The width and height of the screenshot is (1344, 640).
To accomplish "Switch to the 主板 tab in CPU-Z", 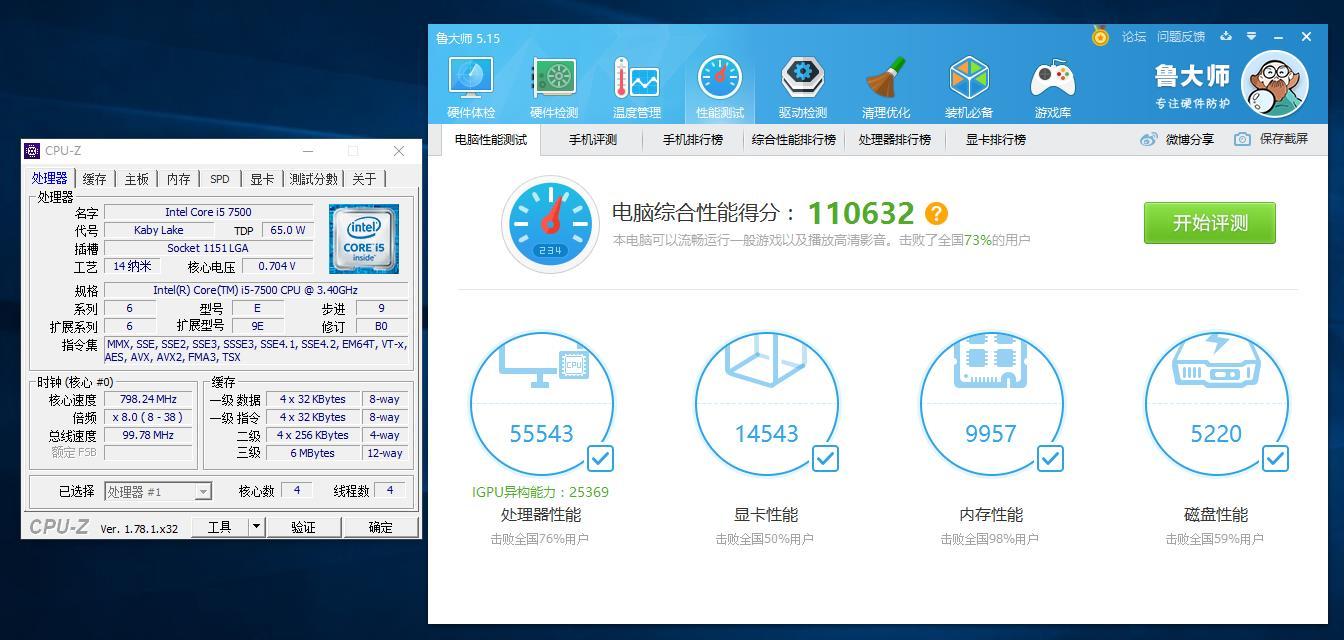I will pos(136,179).
